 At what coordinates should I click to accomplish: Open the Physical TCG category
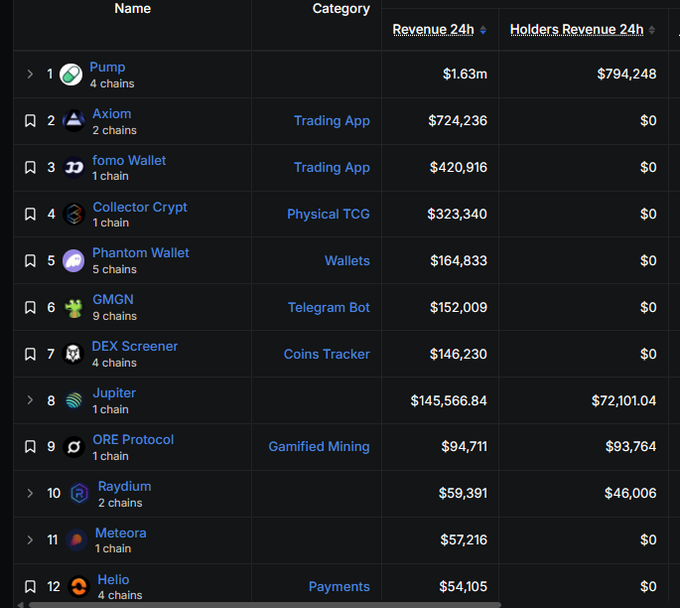[328, 214]
